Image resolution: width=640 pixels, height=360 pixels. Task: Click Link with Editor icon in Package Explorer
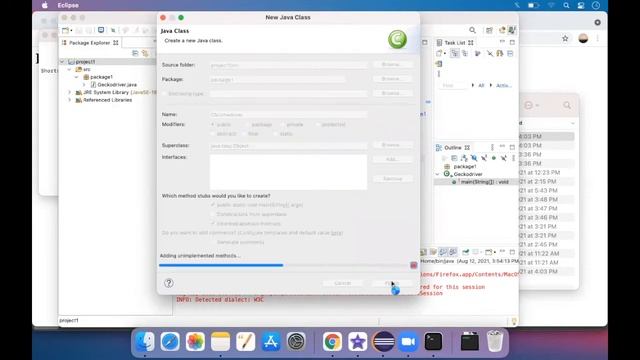(145, 53)
